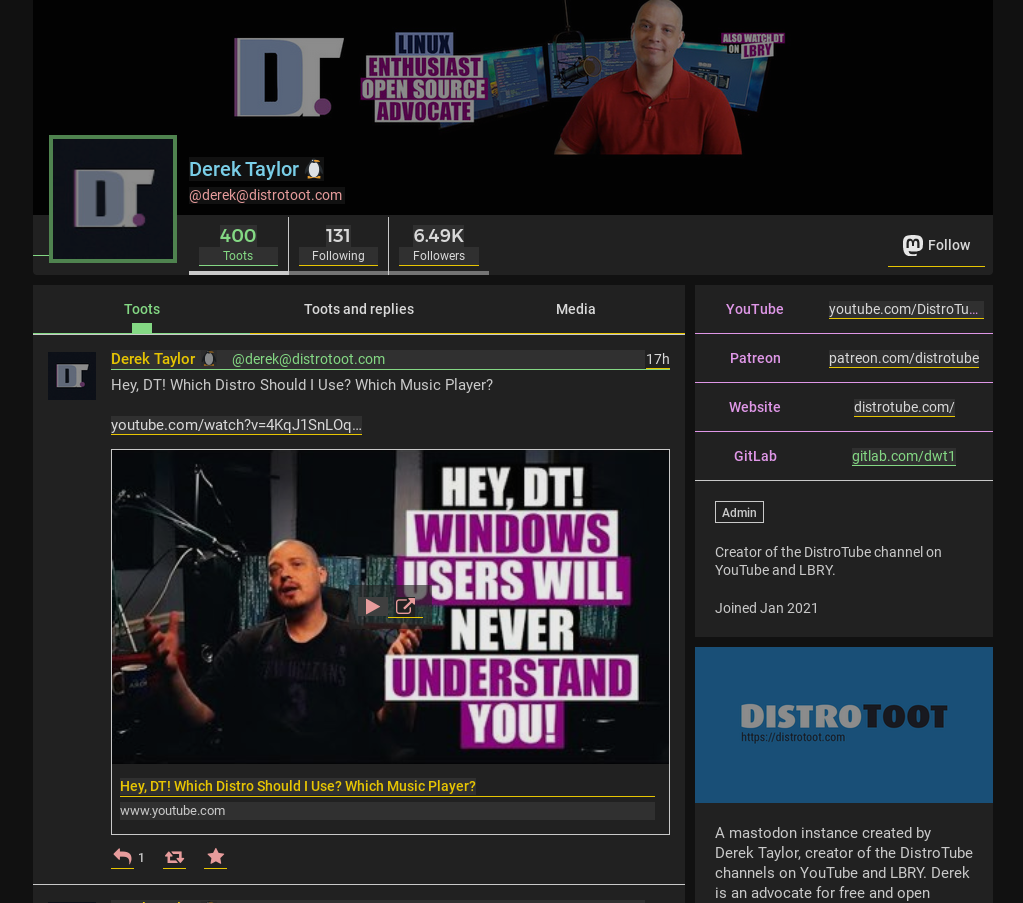Click the 17h timestamp on the toot
This screenshot has height=903, width=1023.
(x=658, y=360)
